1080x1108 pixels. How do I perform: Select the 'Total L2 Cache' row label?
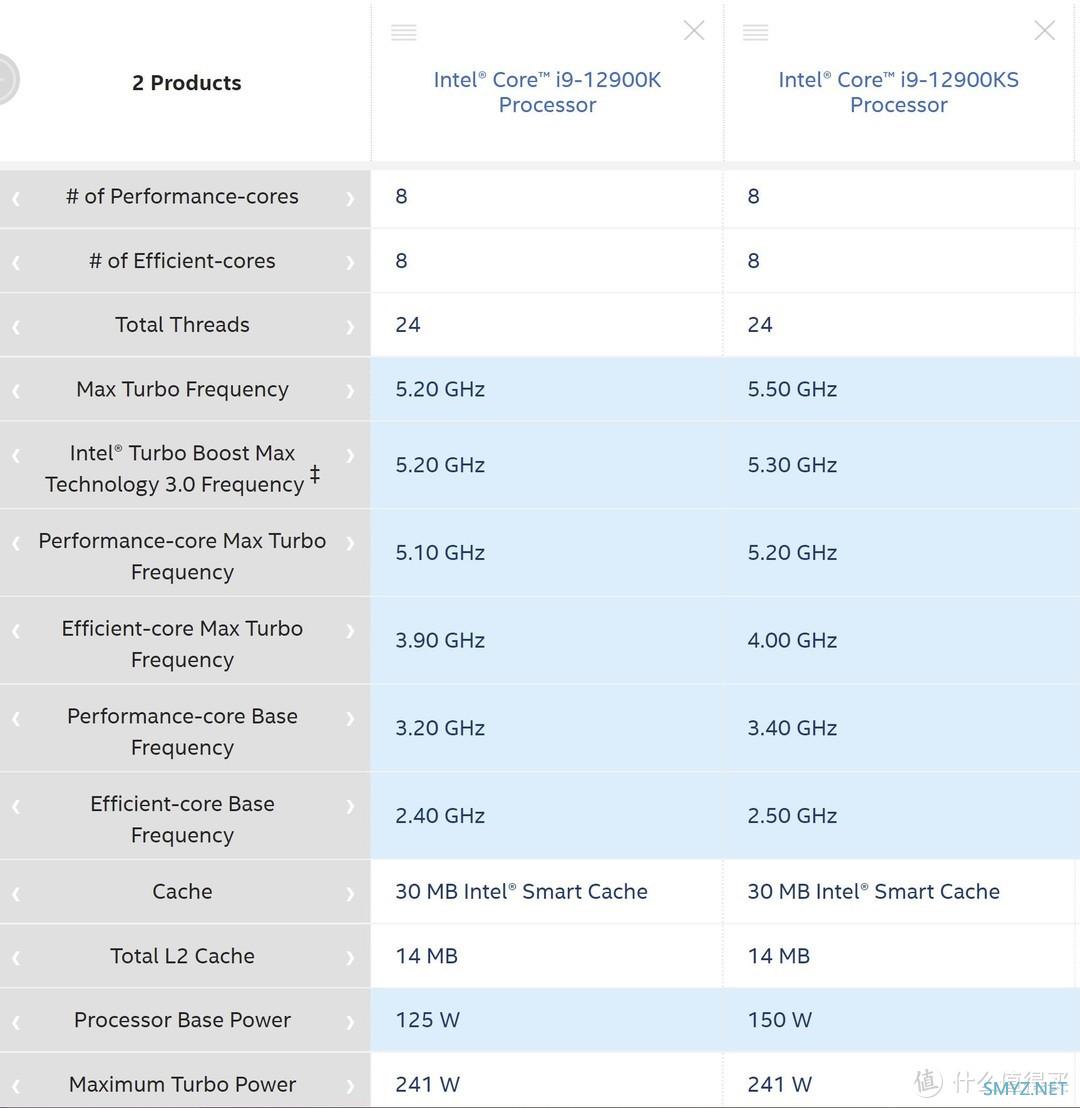coord(182,956)
